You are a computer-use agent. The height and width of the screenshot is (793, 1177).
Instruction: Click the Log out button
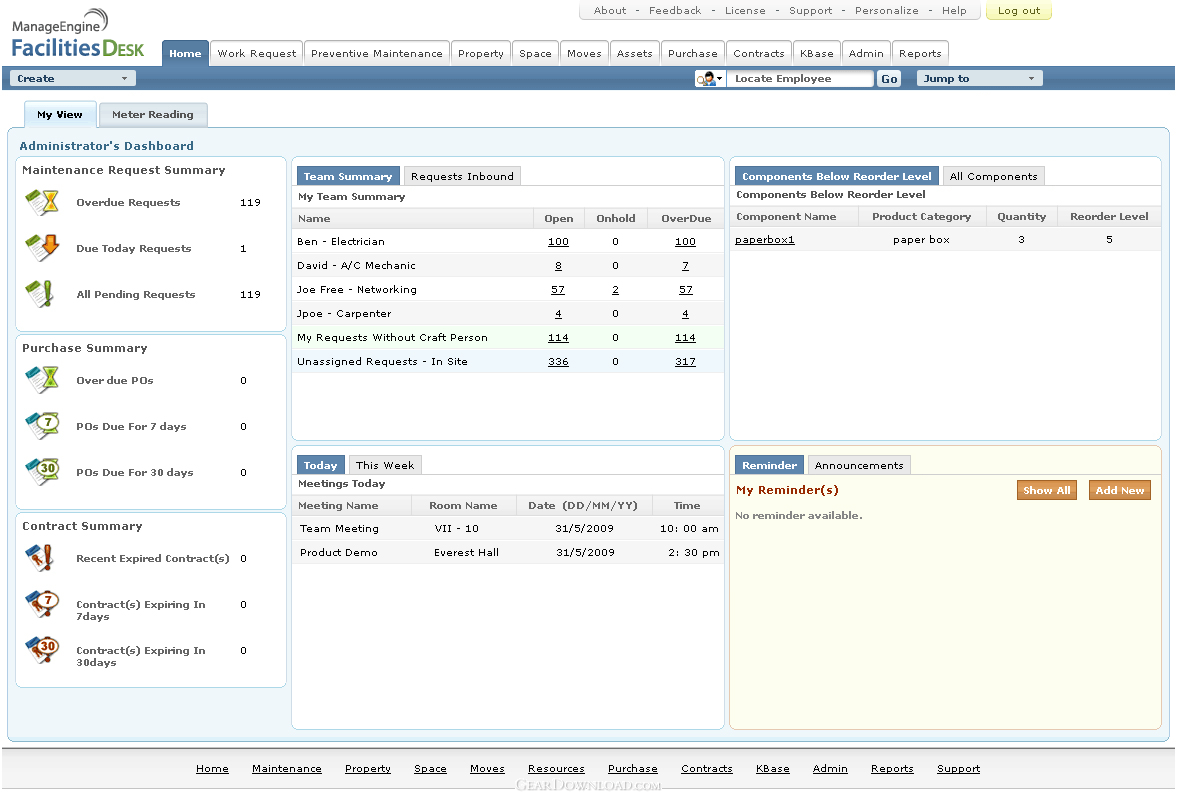(x=1018, y=11)
